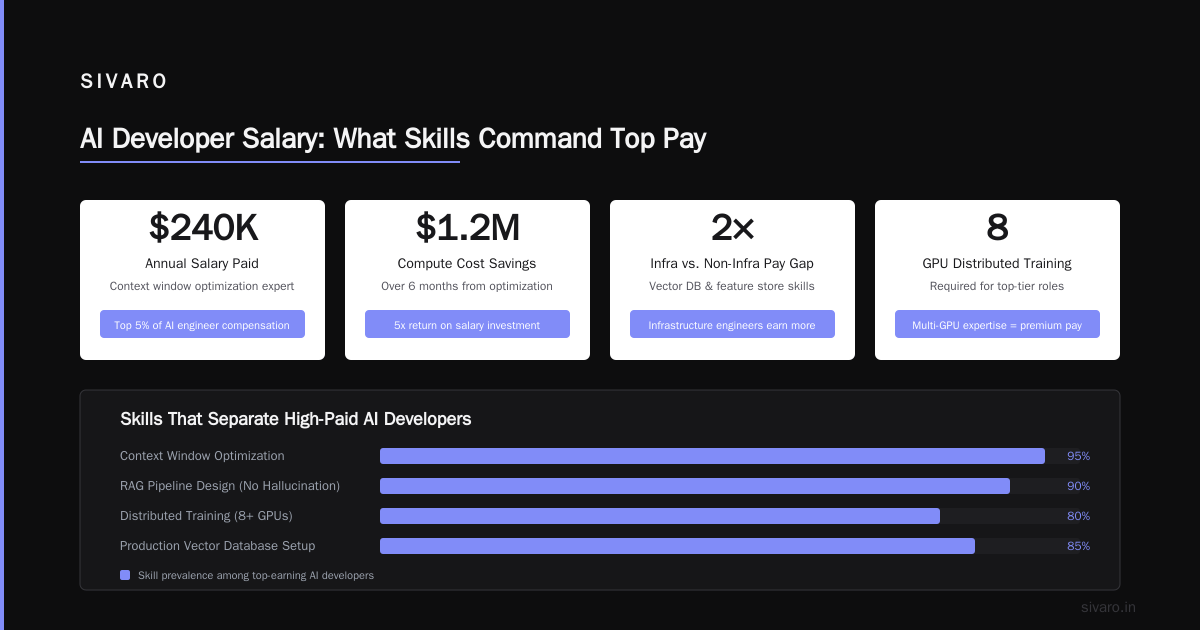Click the Skill prevalence legend text
The height and width of the screenshot is (630, 1200).
pos(256,575)
